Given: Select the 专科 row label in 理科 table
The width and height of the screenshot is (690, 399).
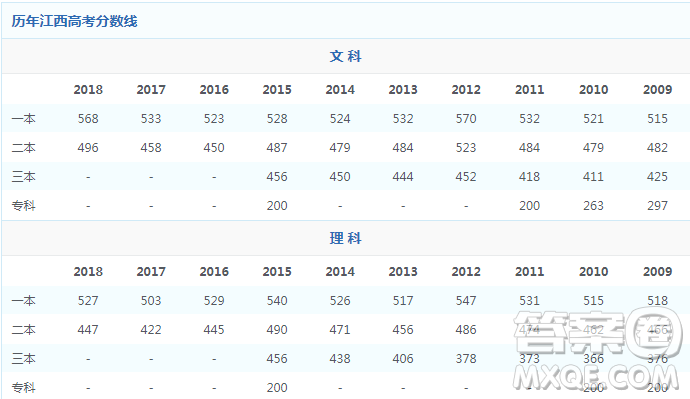Looking at the screenshot, I should (23, 388).
